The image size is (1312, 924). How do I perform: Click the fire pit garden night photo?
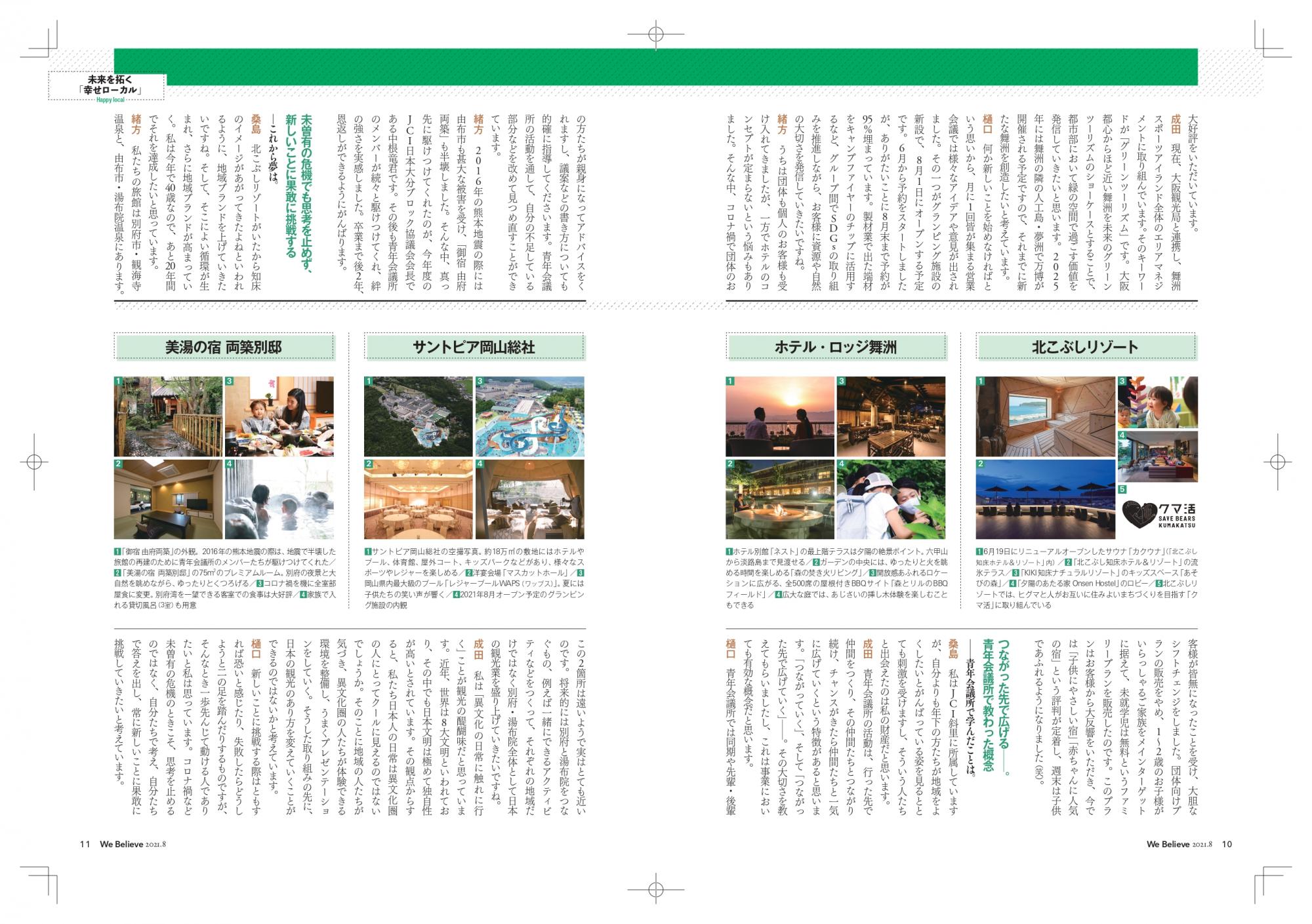[779, 499]
